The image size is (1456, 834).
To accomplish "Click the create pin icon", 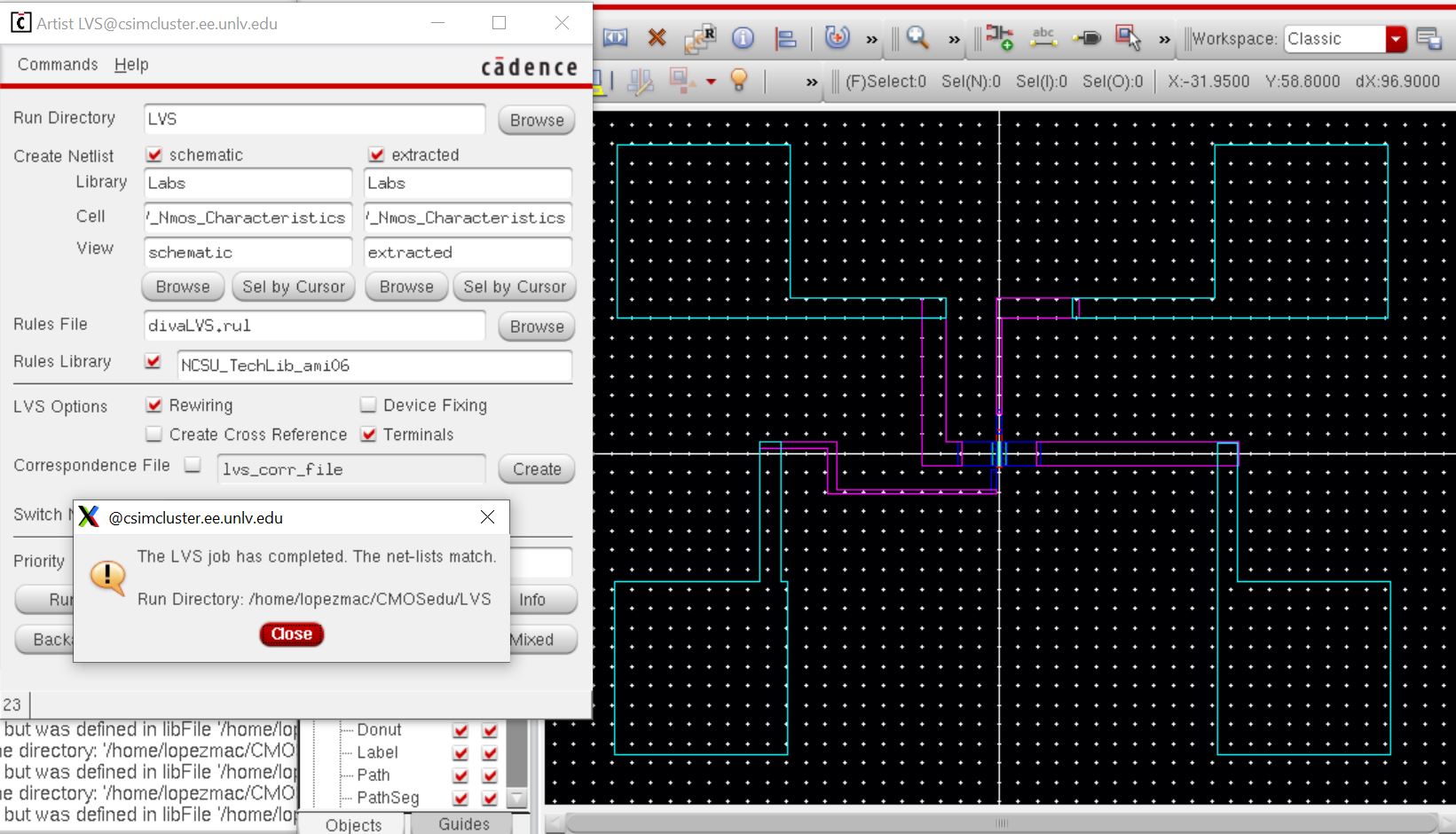I will click(x=1086, y=38).
